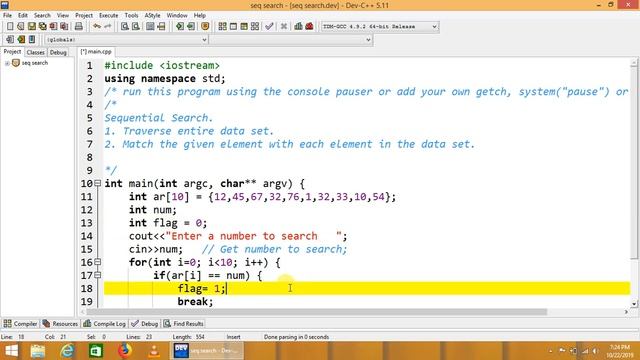
Task: Open the Compile Log bottom tab
Action: (x=104, y=324)
